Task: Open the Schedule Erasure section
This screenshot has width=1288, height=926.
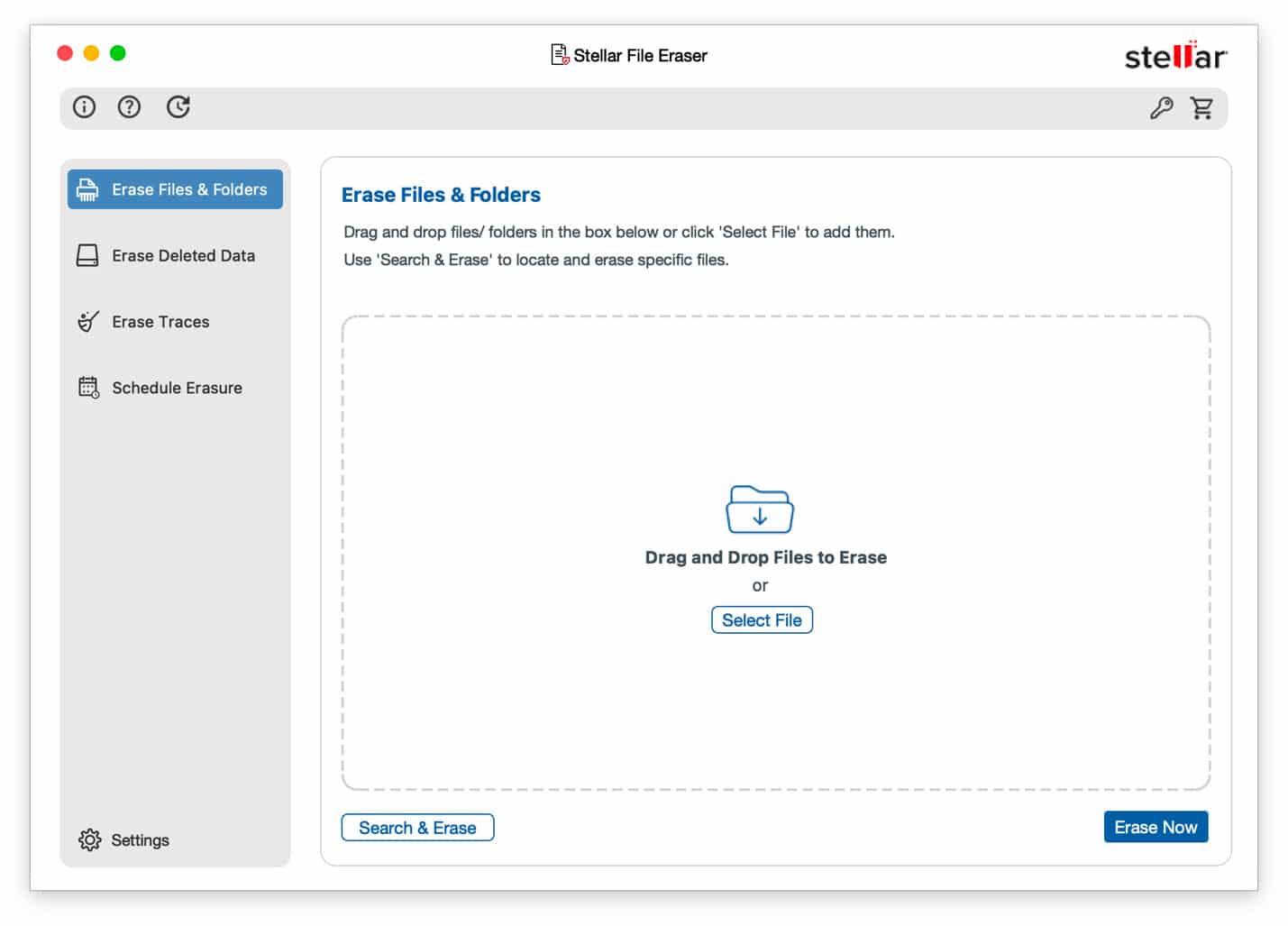Action: pos(175,388)
